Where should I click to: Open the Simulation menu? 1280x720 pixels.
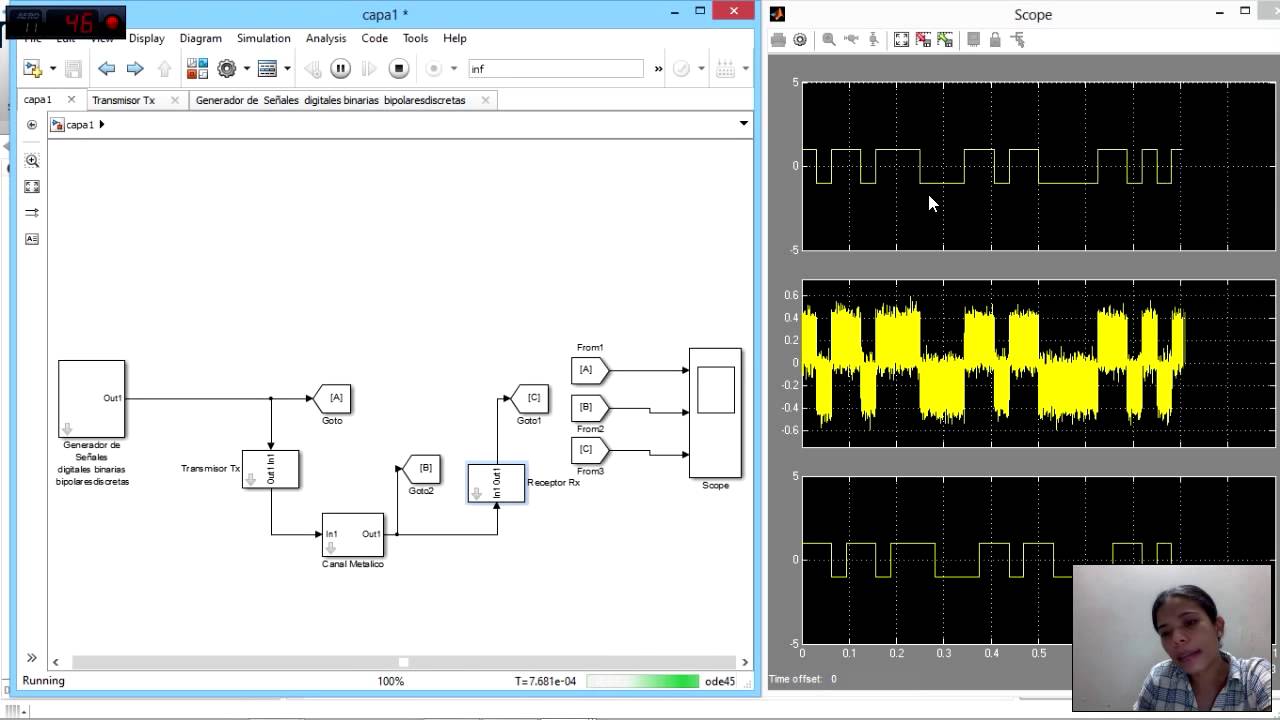pyautogui.click(x=264, y=38)
